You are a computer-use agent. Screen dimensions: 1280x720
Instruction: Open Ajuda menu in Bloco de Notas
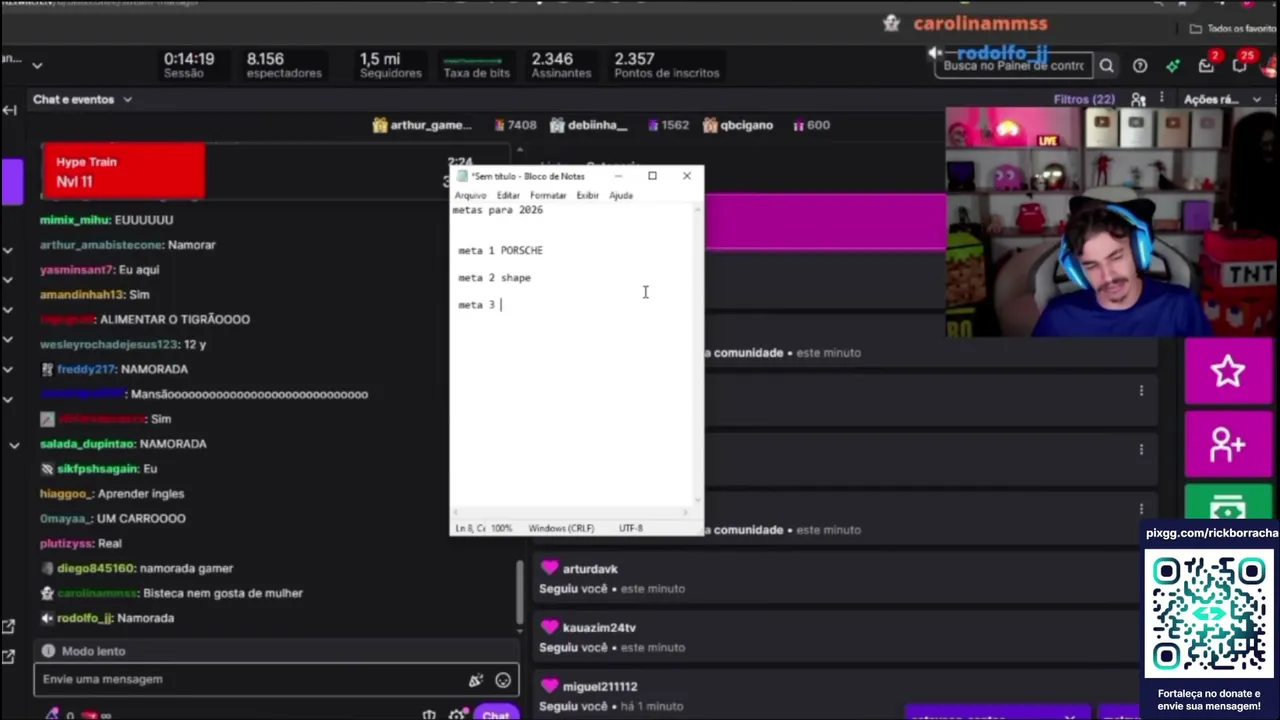click(x=621, y=195)
